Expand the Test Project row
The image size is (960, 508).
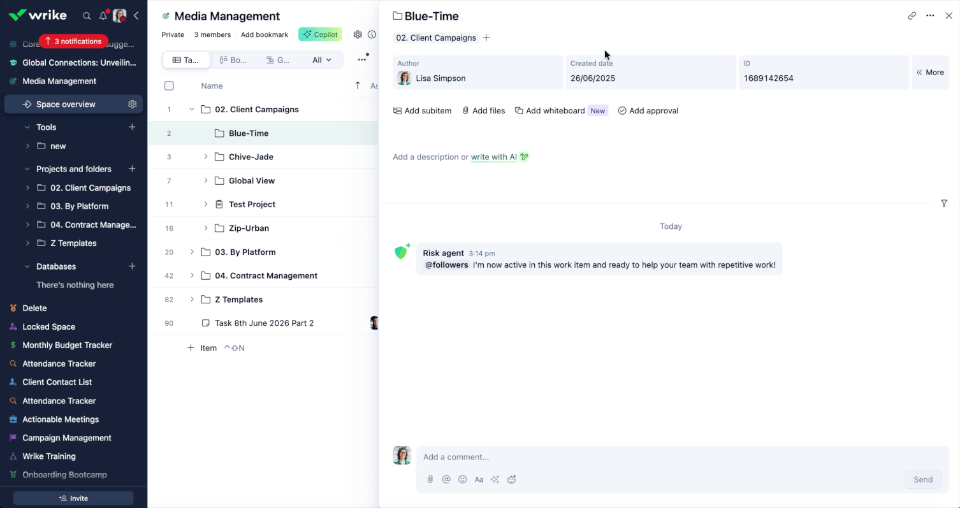206,204
